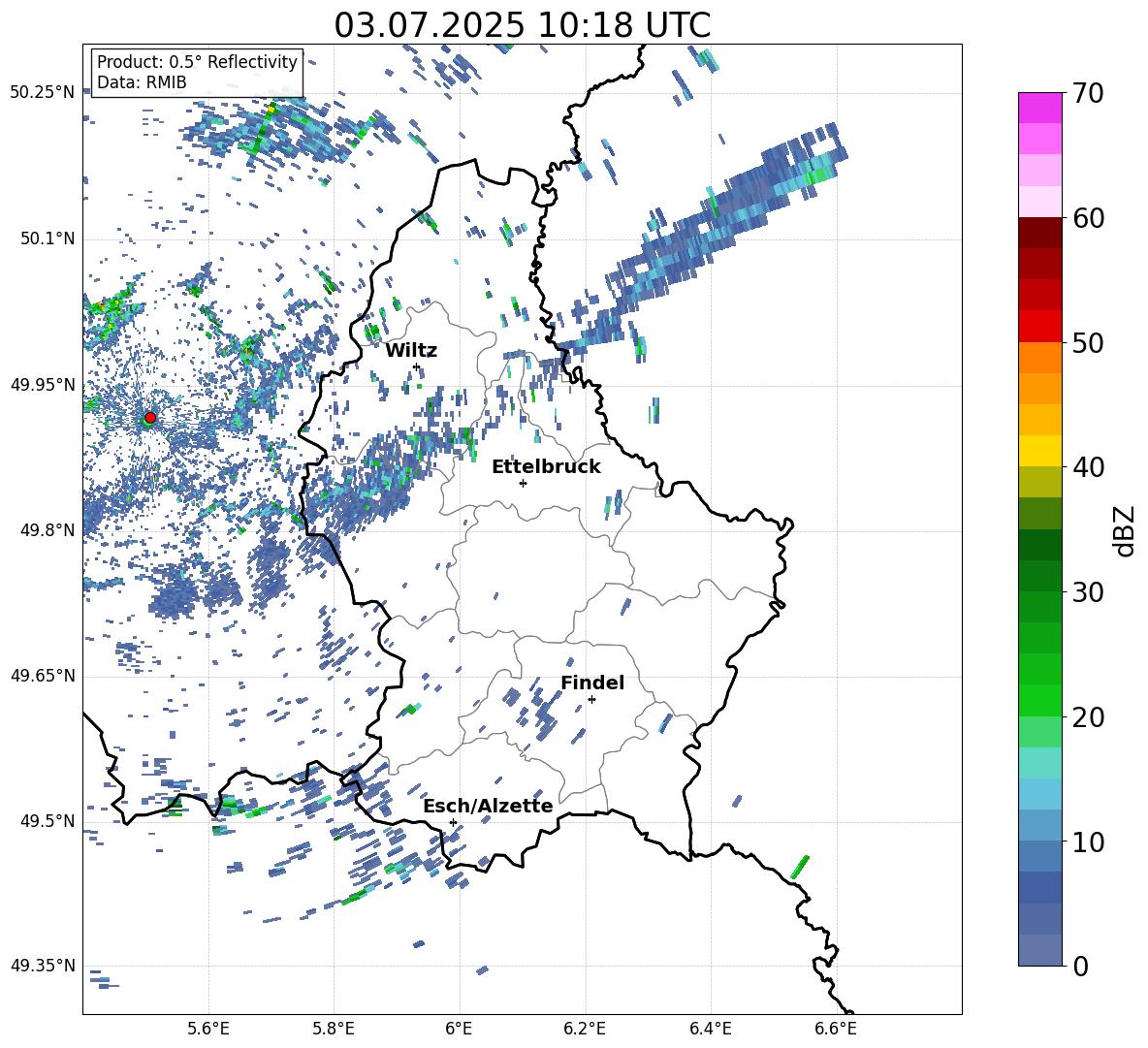Click the colorbar tick label 60
This screenshot has height=1048, width=1148.
click(x=1088, y=218)
